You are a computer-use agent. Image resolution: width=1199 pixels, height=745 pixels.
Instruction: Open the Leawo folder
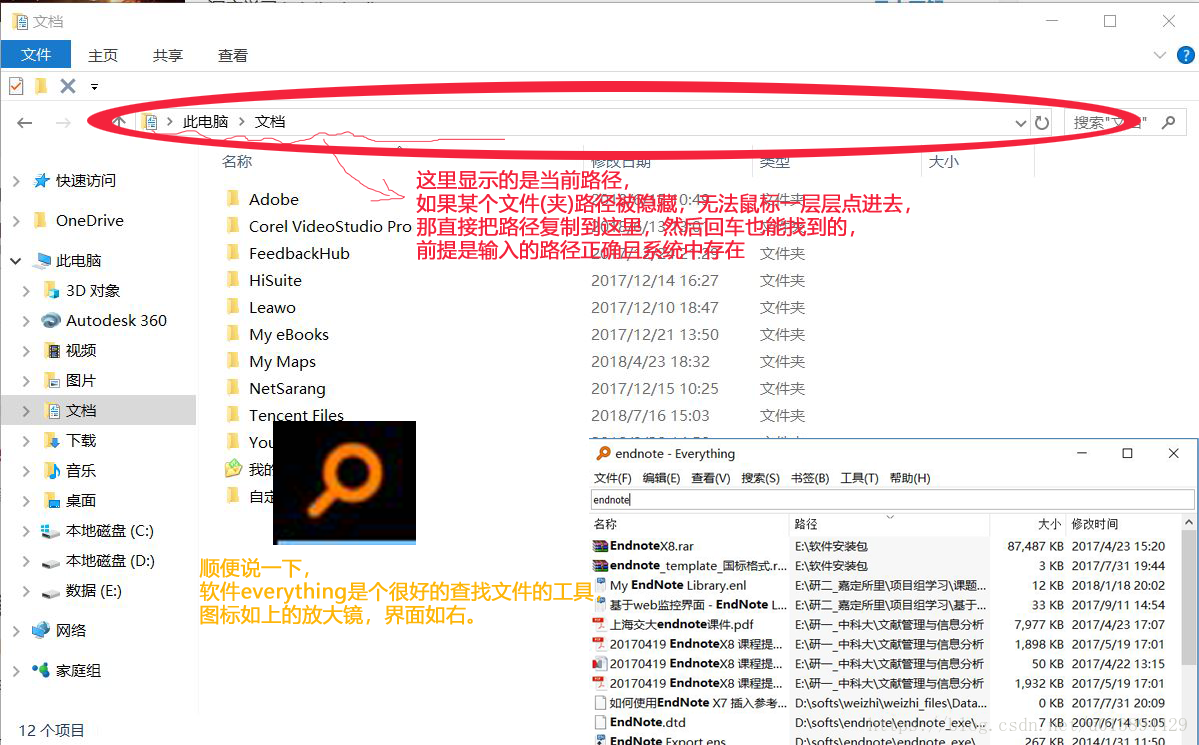tap(272, 307)
